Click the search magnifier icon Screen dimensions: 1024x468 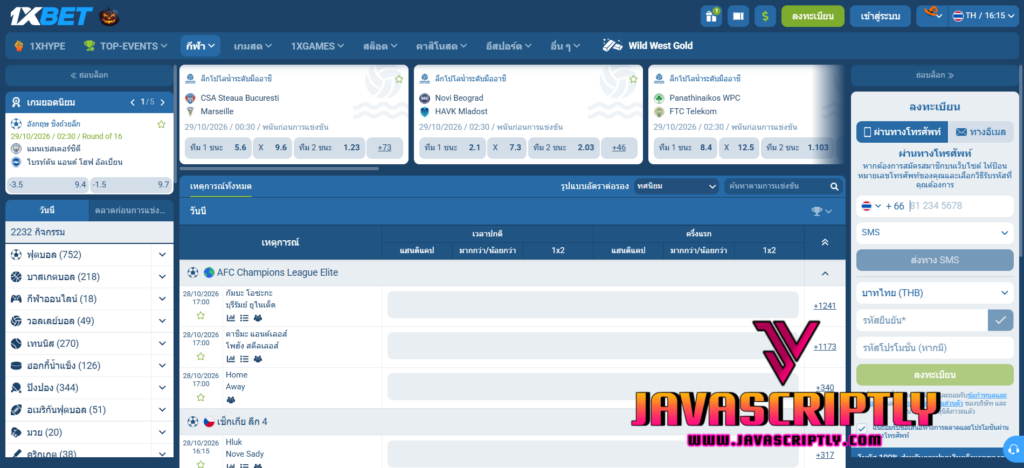click(x=834, y=187)
